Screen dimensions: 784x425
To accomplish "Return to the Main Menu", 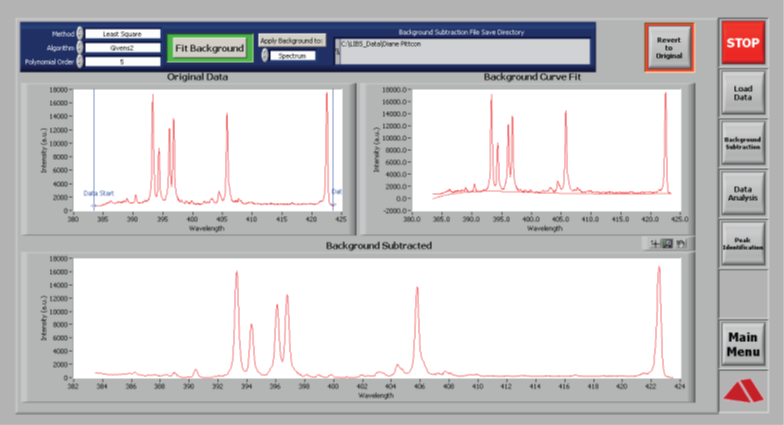I will [743, 344].
